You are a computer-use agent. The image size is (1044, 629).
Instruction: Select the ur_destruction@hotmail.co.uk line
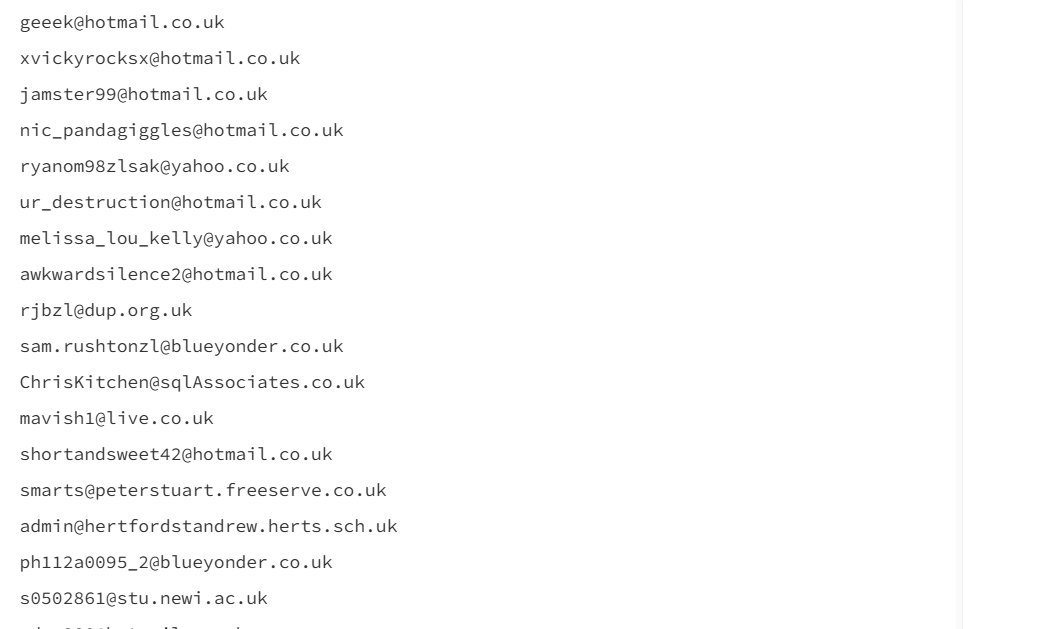[x=170, y=202]
